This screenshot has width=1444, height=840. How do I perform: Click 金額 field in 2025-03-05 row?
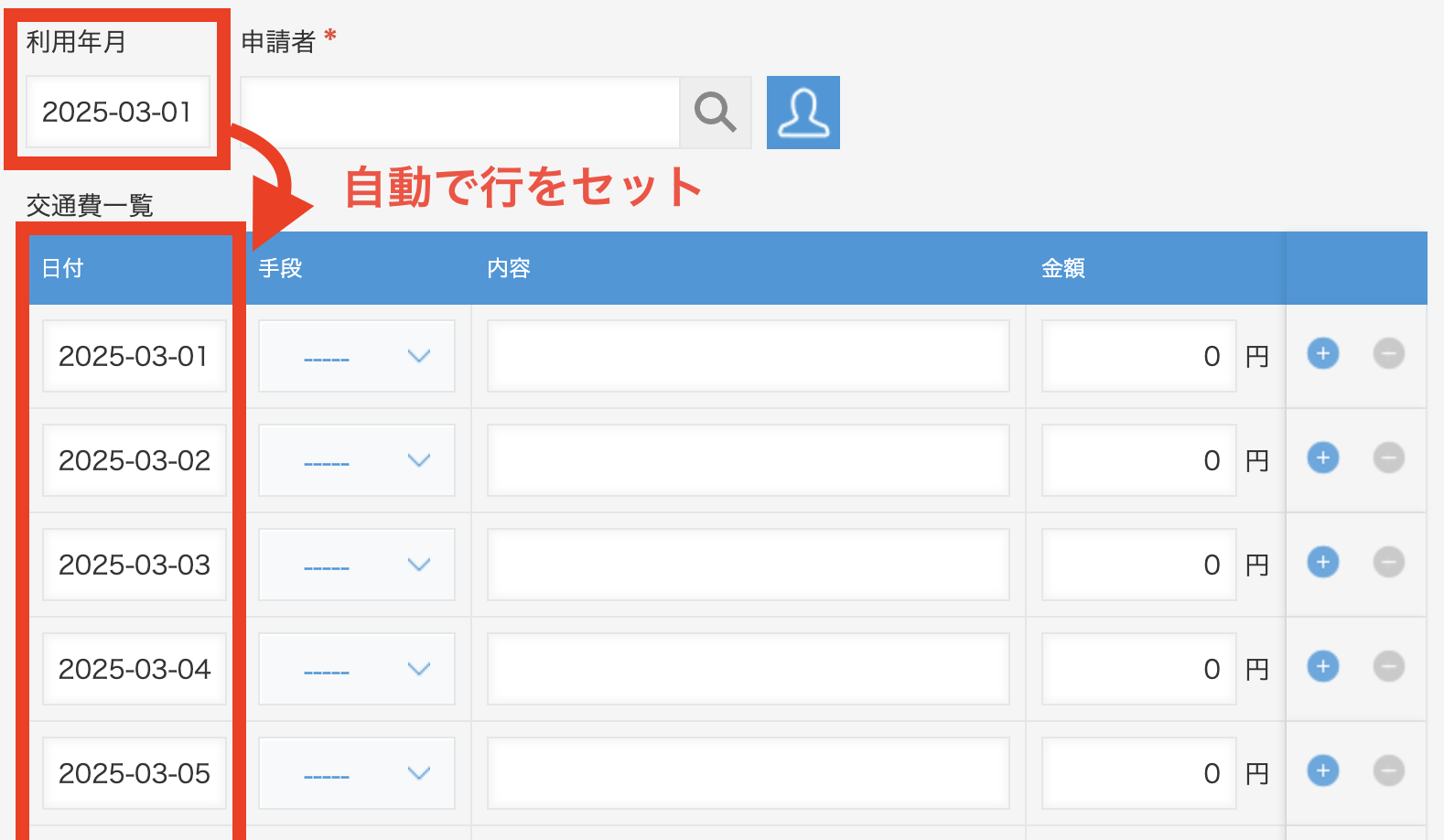click(1139, 773)
